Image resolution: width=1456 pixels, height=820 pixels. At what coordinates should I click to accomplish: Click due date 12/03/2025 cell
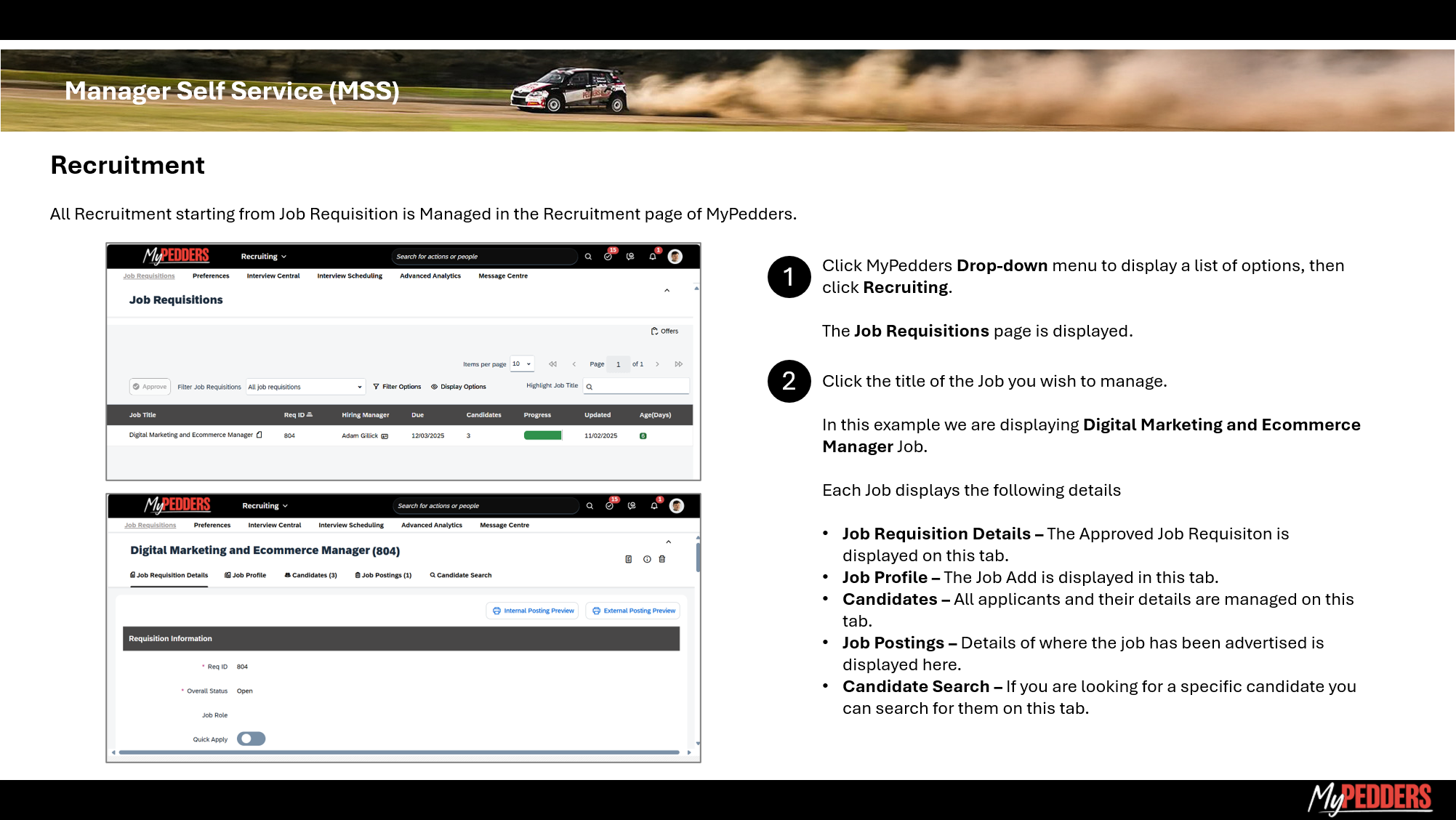427,436
